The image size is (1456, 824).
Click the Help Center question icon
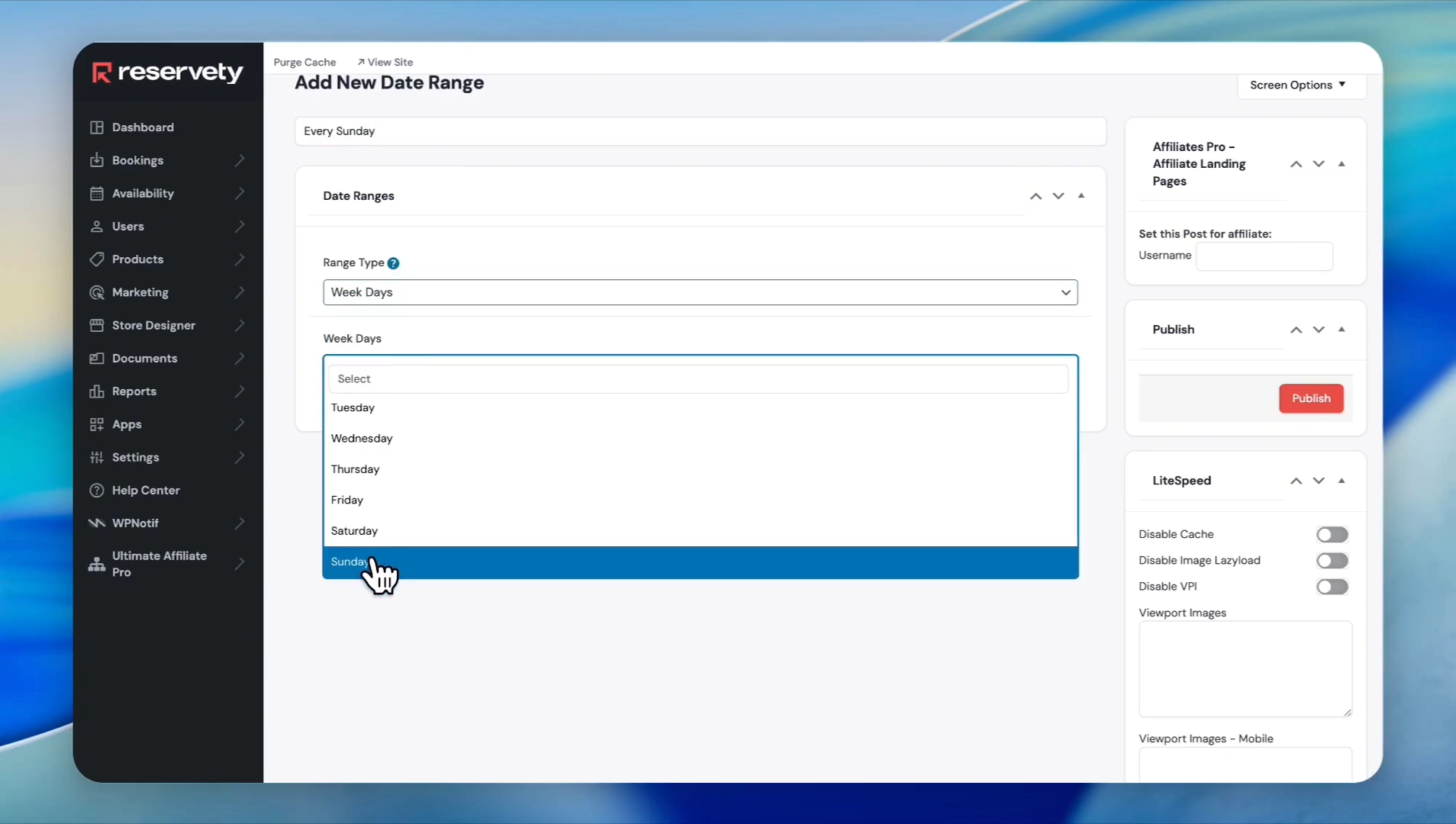click(97, 491)
